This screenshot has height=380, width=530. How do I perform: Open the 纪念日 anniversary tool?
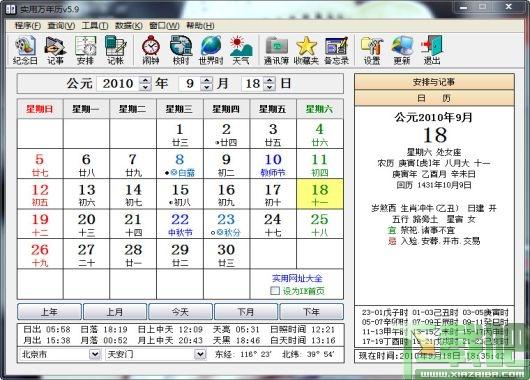25,50
